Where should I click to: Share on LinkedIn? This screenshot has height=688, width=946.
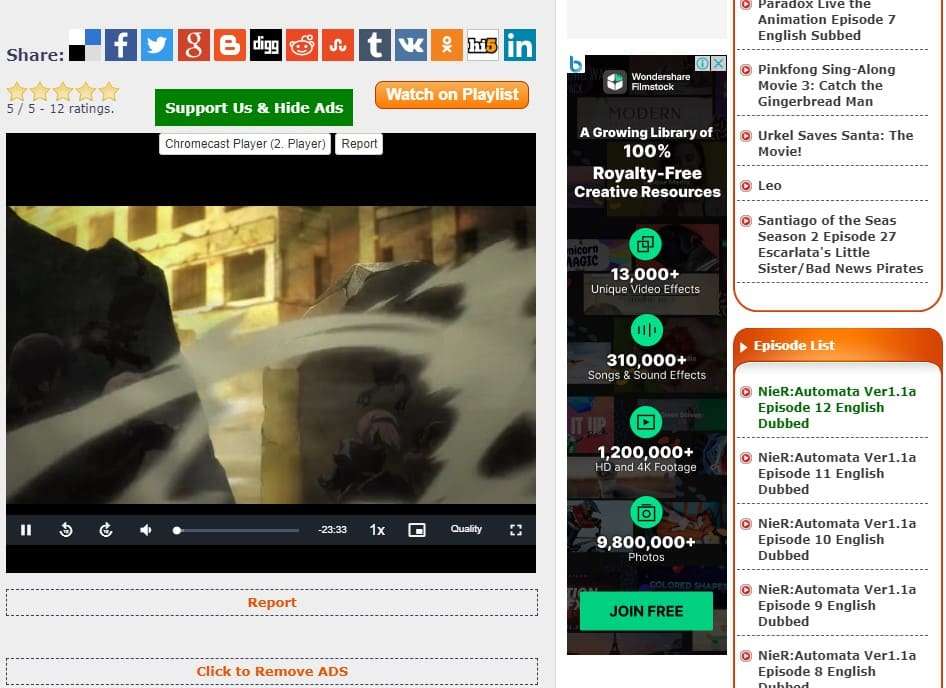point(519,45)
